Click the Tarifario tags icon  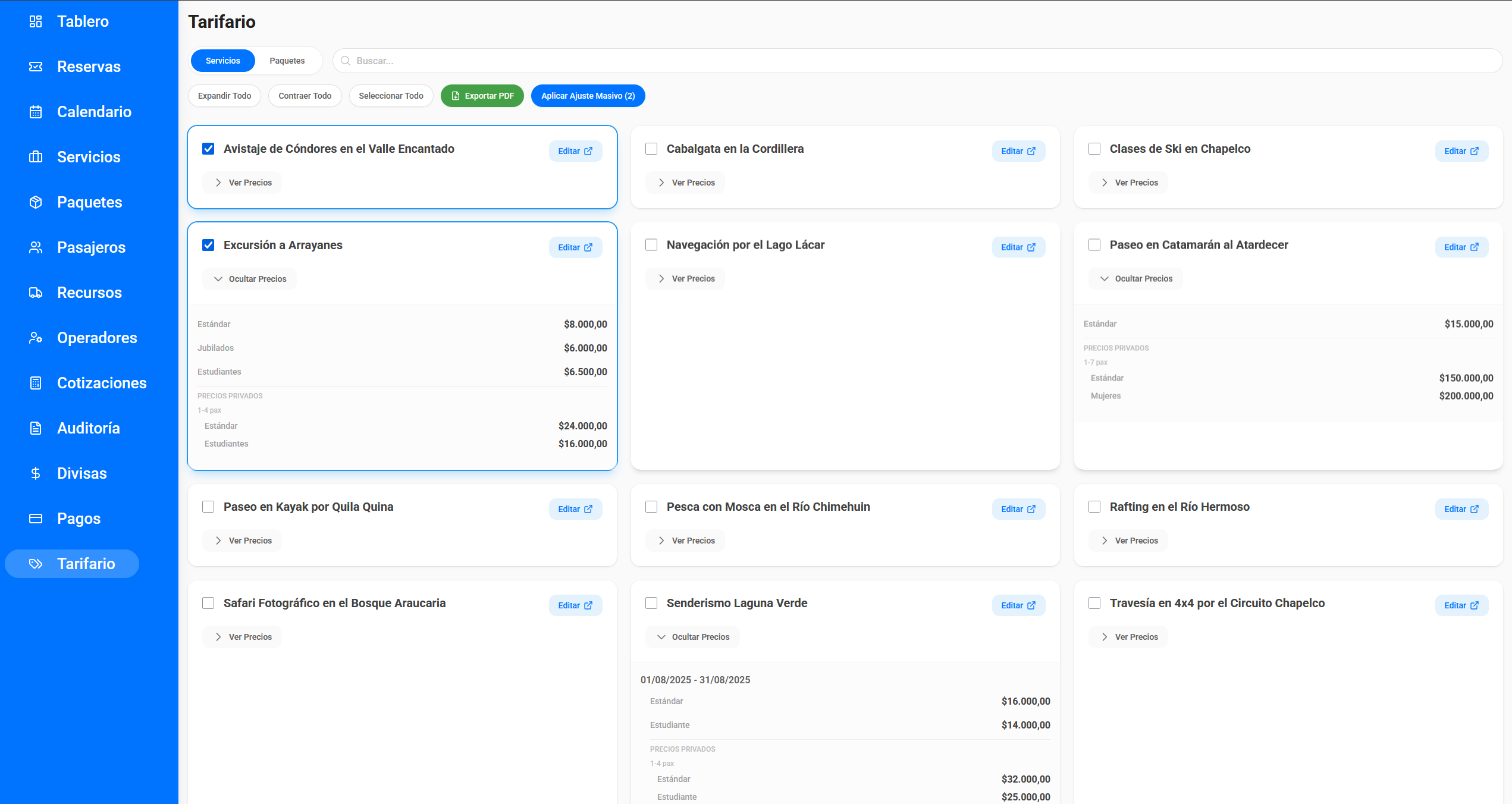[x=36, y=564]
